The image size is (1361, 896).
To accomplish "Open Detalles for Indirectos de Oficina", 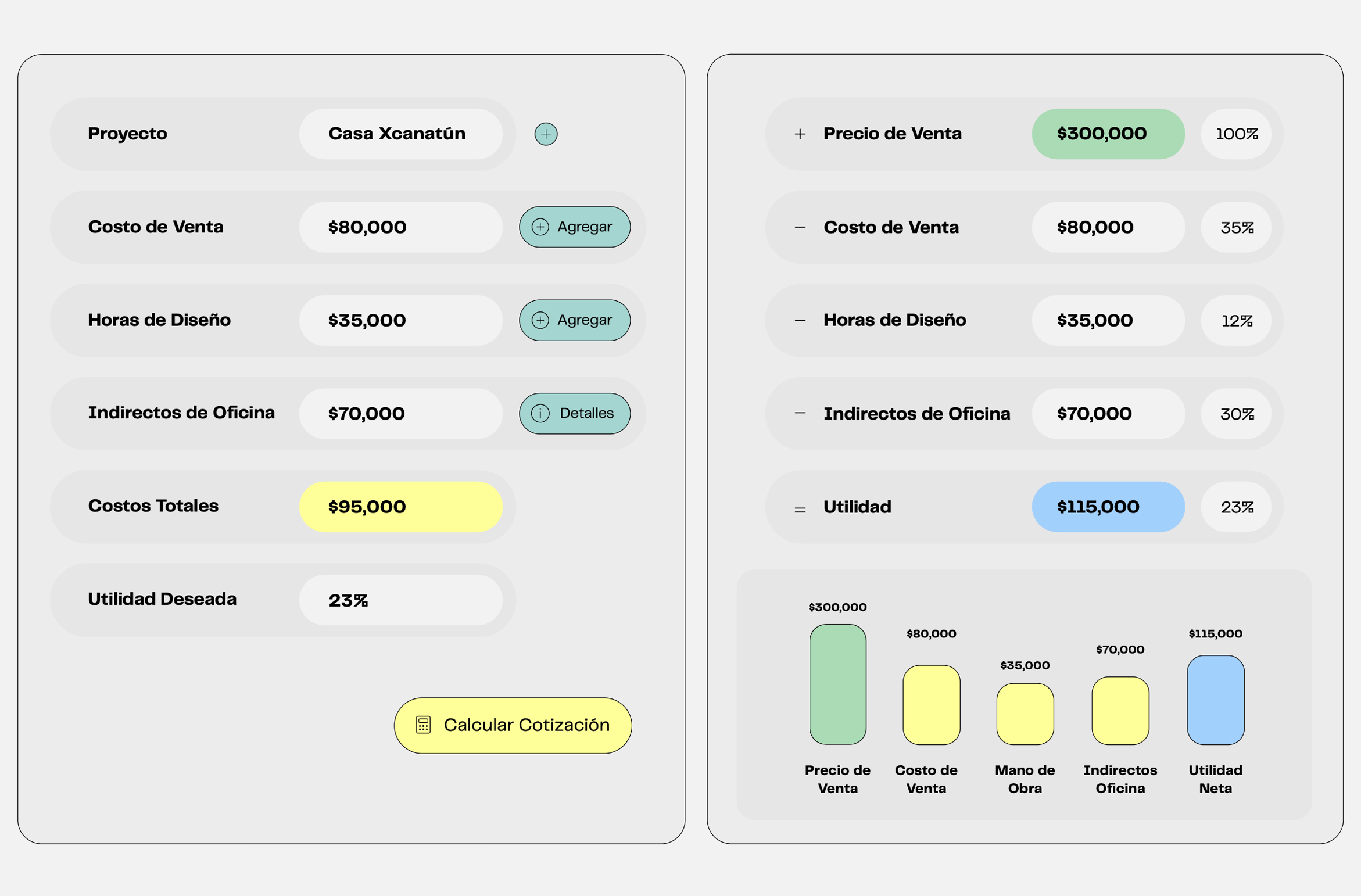I will tap(574, 413).
